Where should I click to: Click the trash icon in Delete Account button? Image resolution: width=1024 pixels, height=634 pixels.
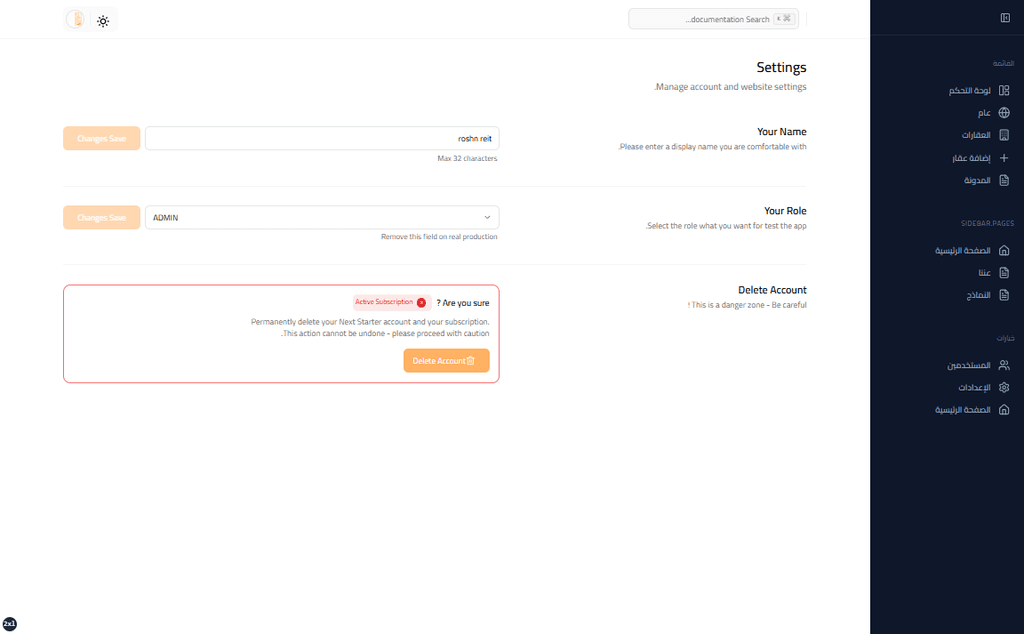coord(471,360)
